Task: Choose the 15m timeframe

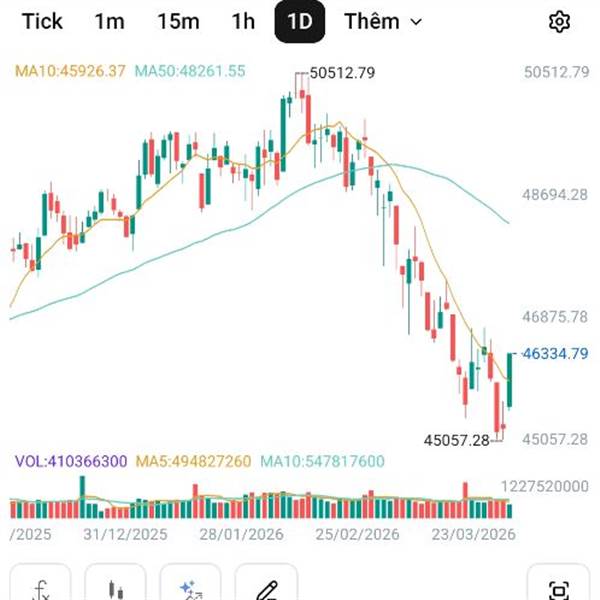Action: coord(178,22)
